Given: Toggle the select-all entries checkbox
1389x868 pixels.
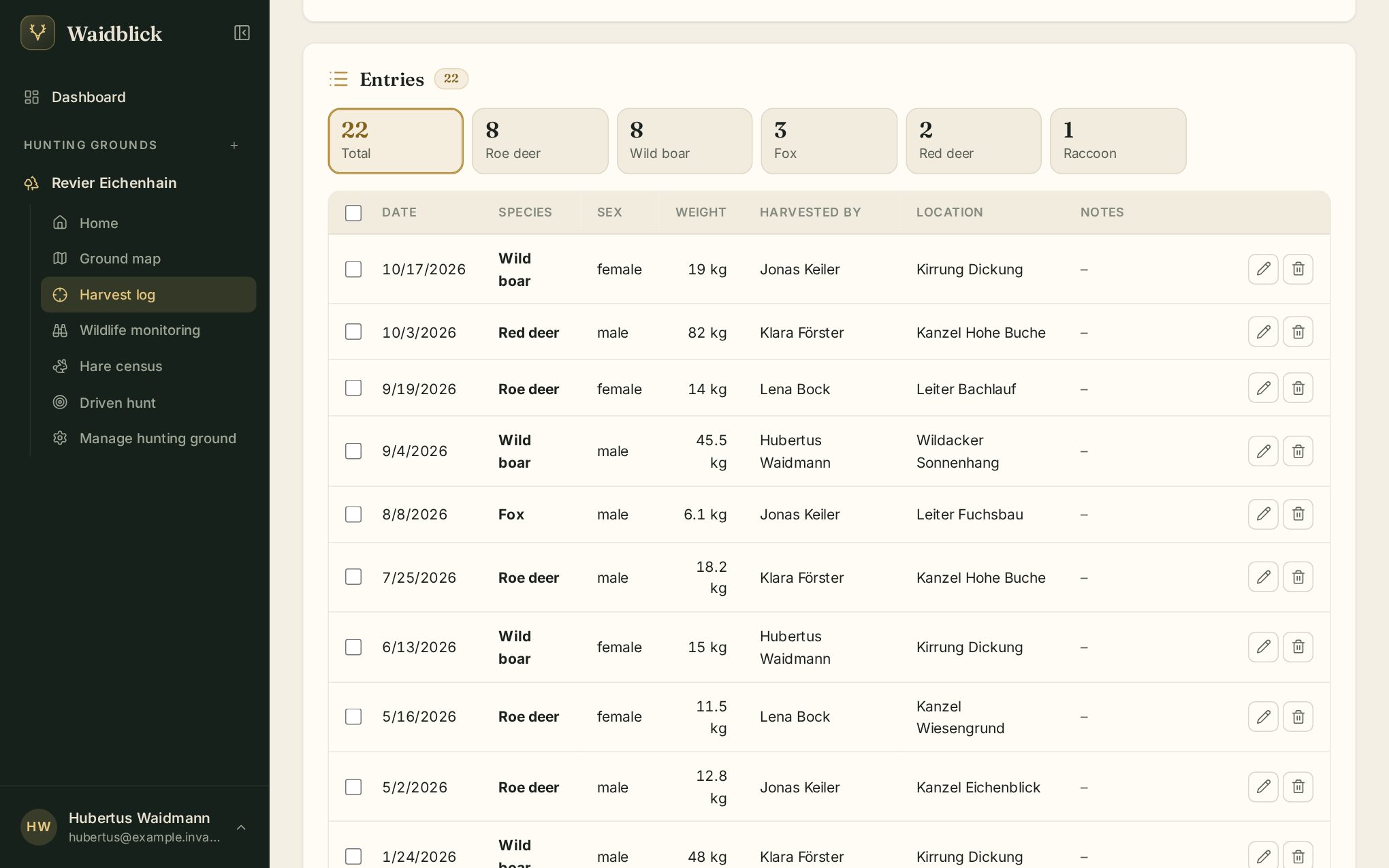Looking at the screenshot, I should [353, 213].
